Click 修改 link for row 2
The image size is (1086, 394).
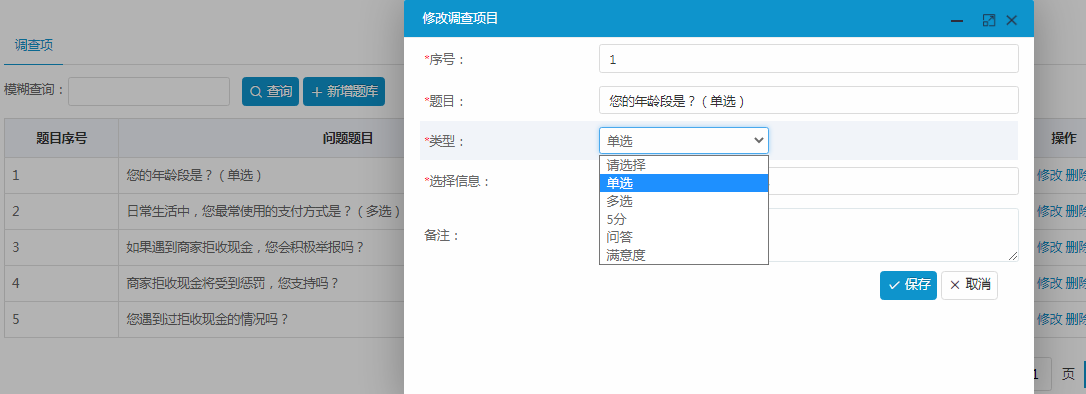pyautogui.click(x=1049, y=211)
